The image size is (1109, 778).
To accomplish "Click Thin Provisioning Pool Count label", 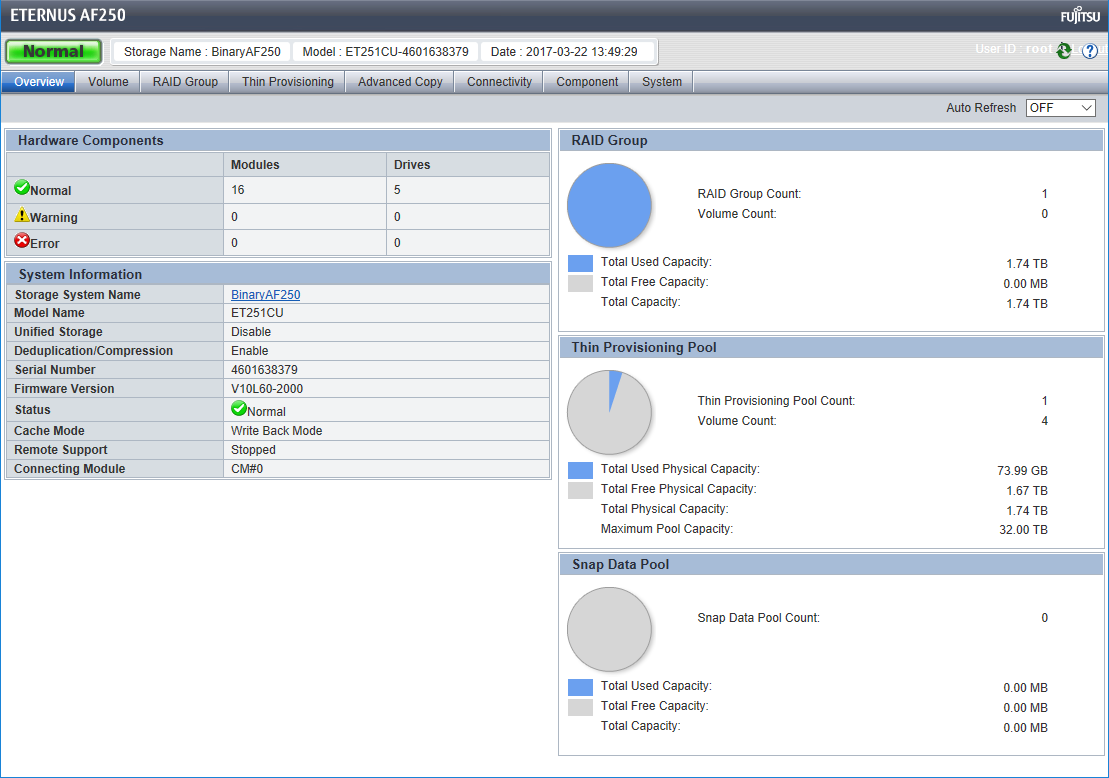I will click(776, 401).
